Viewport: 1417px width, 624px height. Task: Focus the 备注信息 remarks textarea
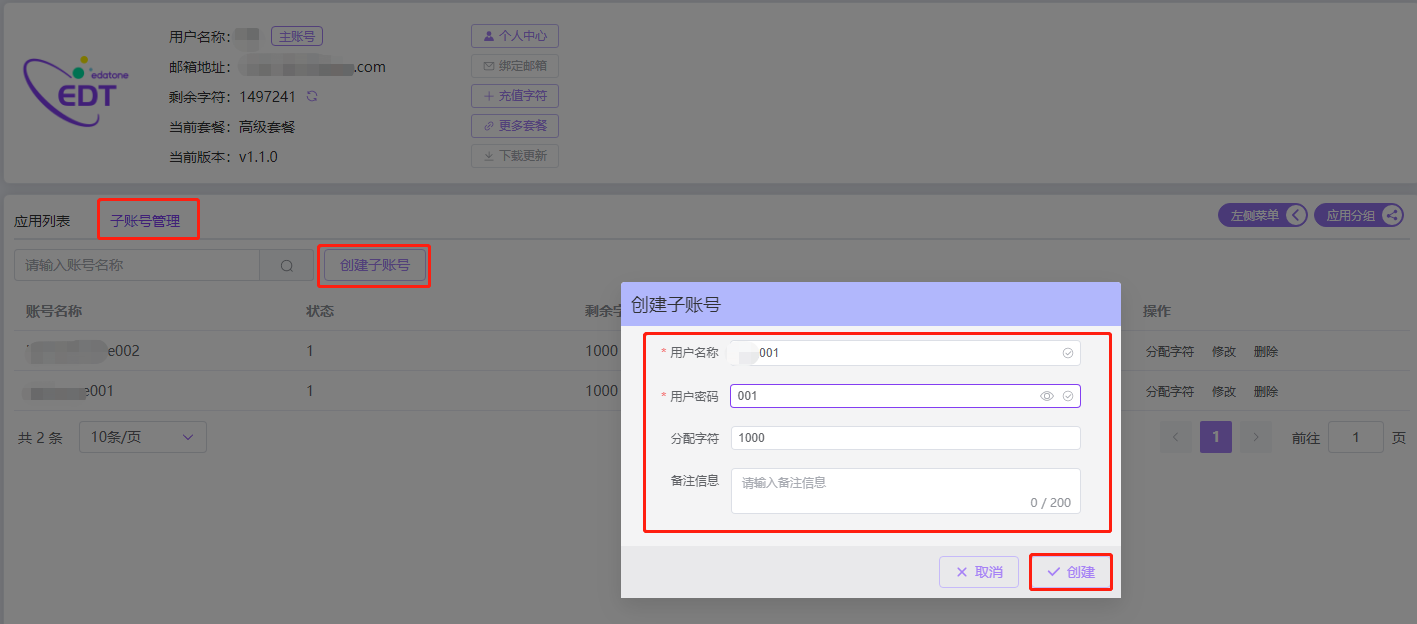(905, 490)
